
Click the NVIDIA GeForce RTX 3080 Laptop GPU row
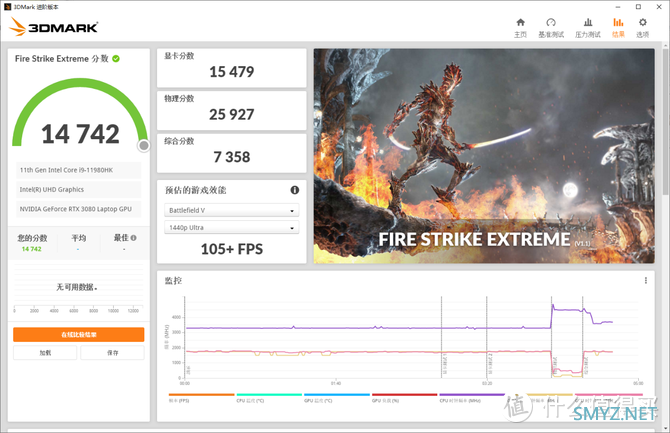tap(79, 209)
